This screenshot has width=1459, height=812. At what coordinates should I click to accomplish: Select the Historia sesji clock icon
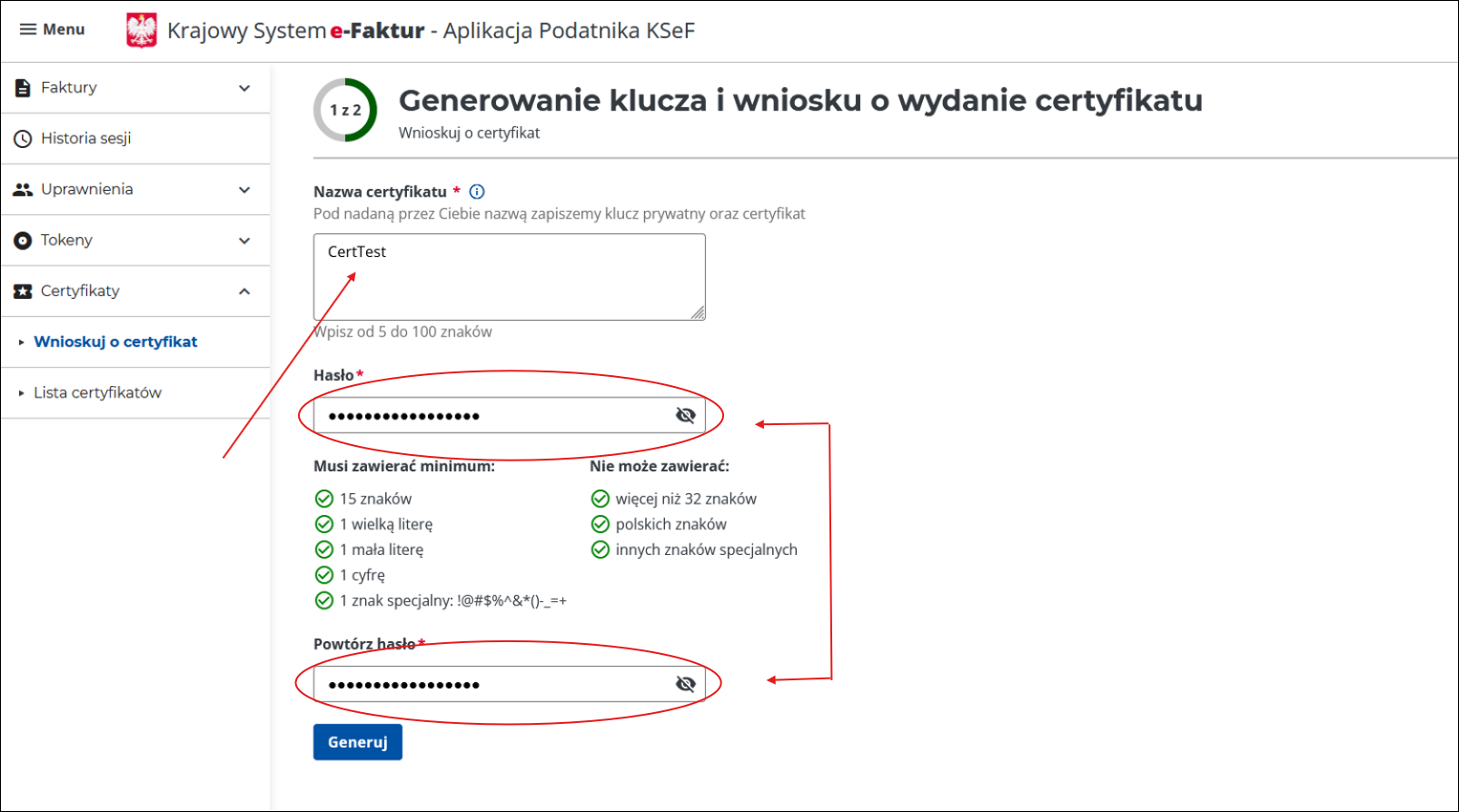(x=20, y=138)
